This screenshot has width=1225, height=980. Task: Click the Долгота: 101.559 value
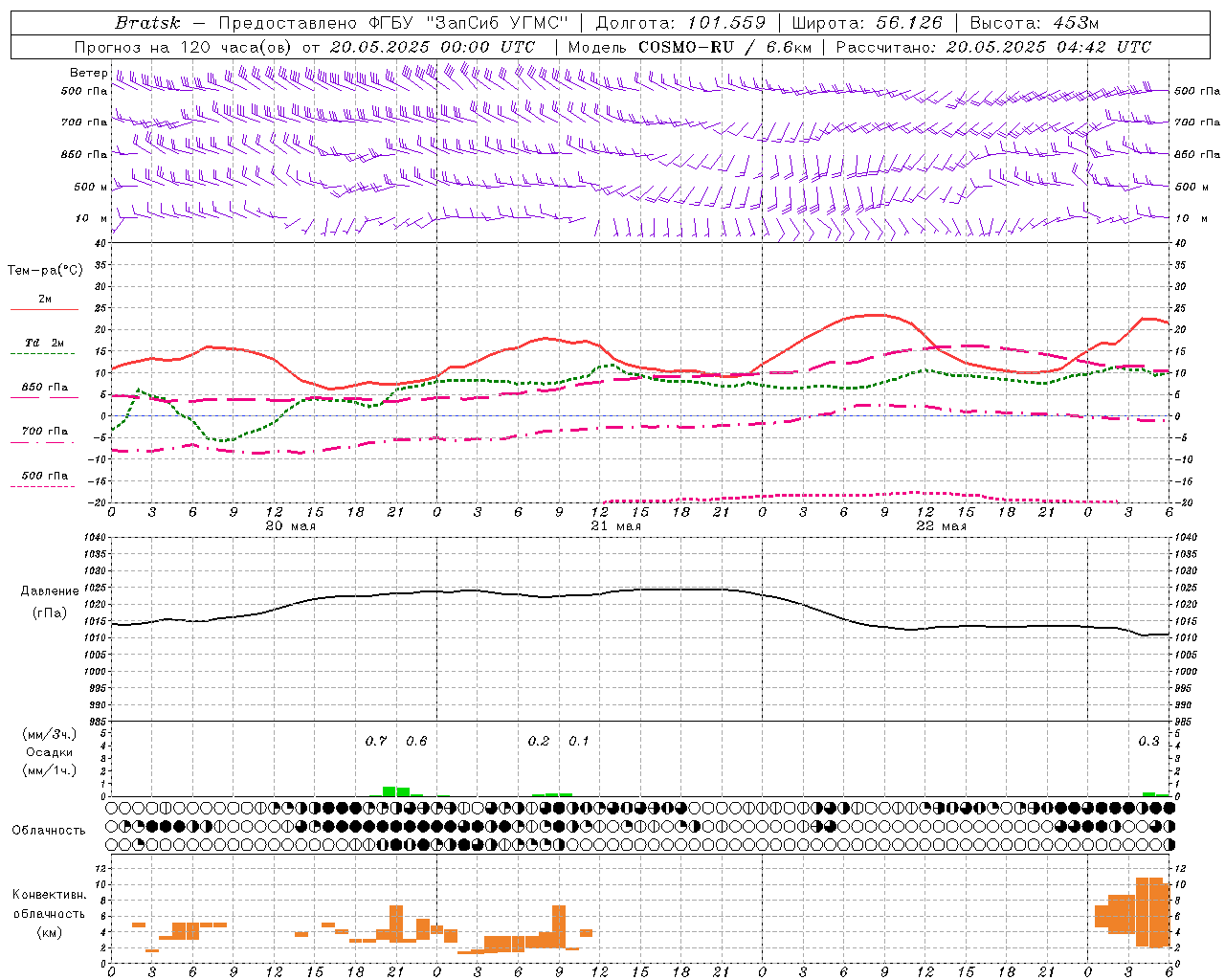pyautogui.click(x=681, y=23)
